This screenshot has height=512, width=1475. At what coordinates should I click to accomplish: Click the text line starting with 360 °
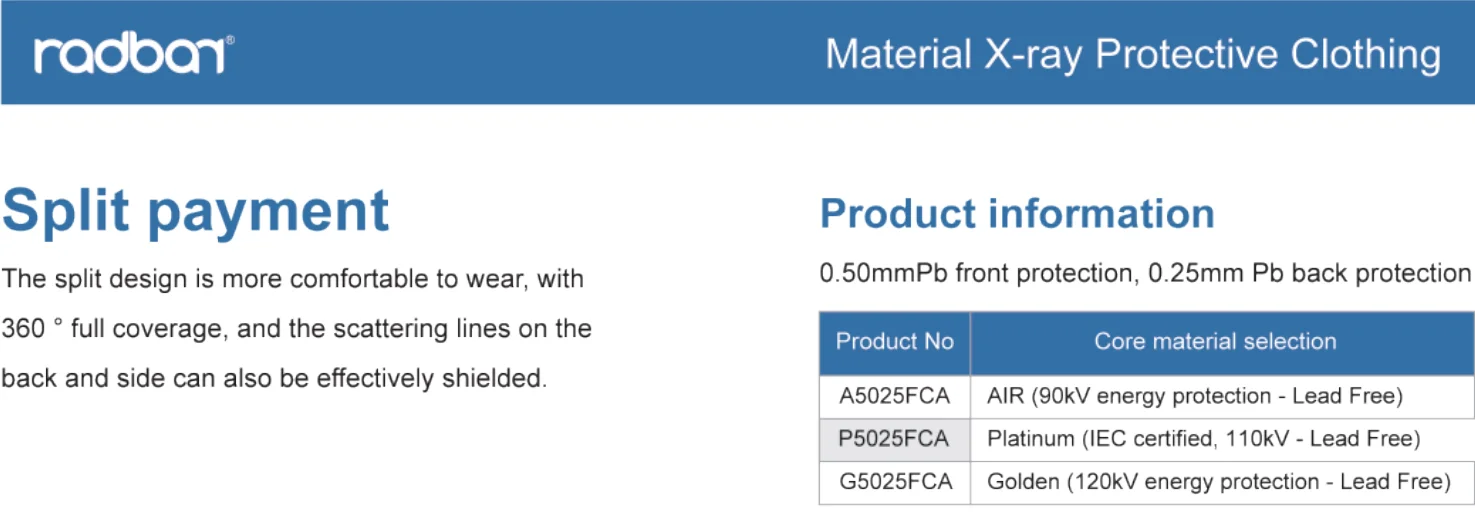click(x=297, y=329)
